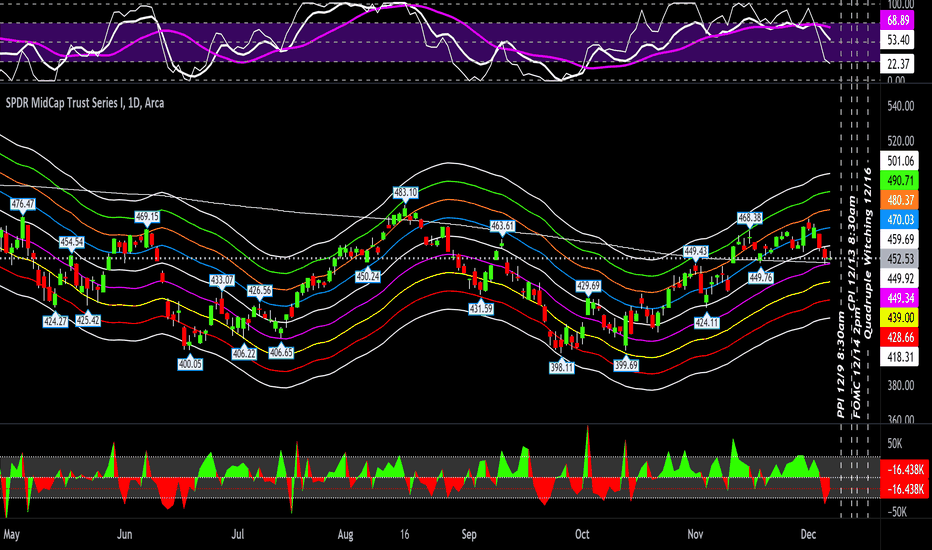Click the 431.59 low price label
The image size is (932, 550).
481,309
